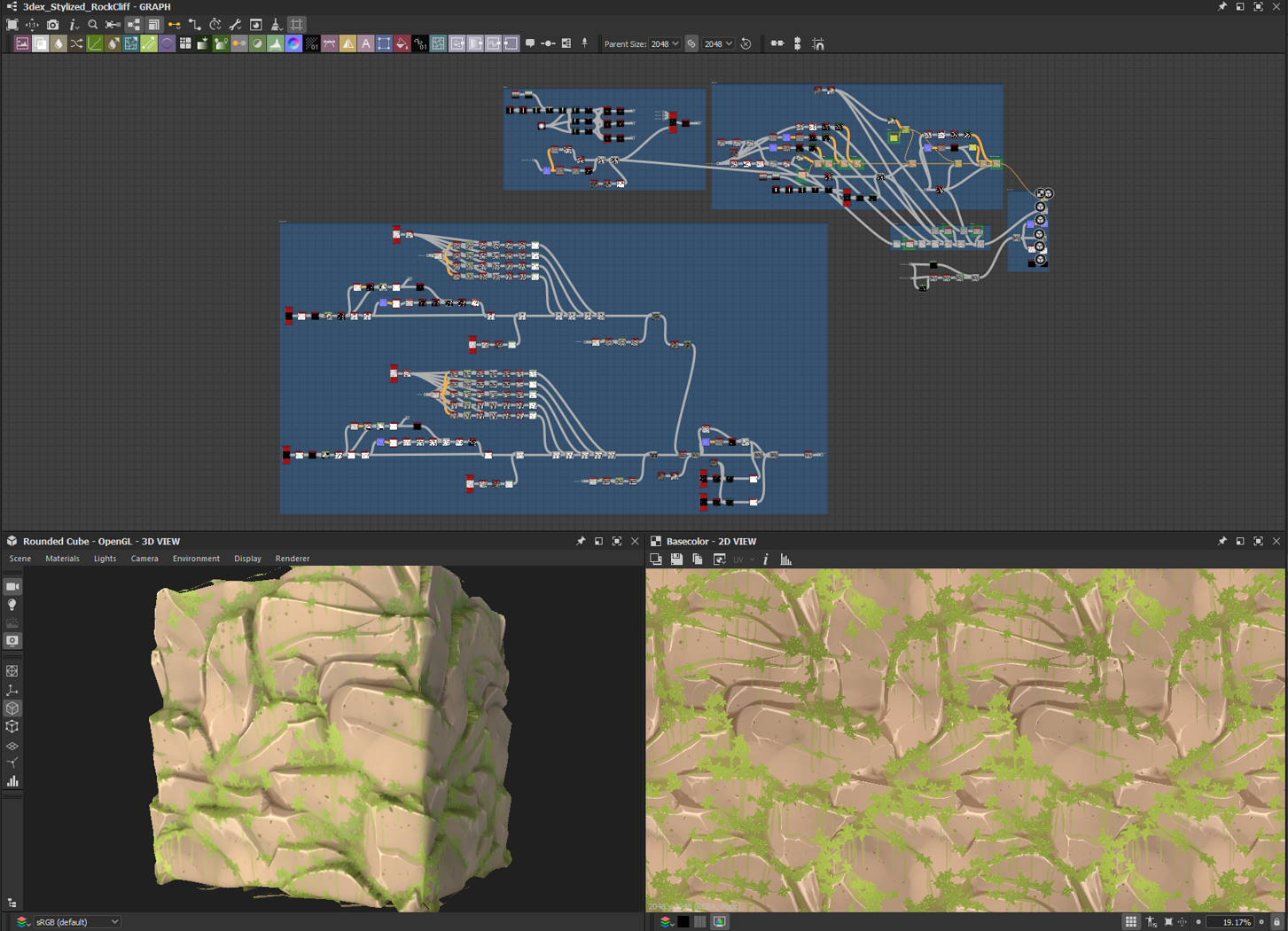
Task: Click the wrench tools icon in graph toolbar
Action: 235,25
